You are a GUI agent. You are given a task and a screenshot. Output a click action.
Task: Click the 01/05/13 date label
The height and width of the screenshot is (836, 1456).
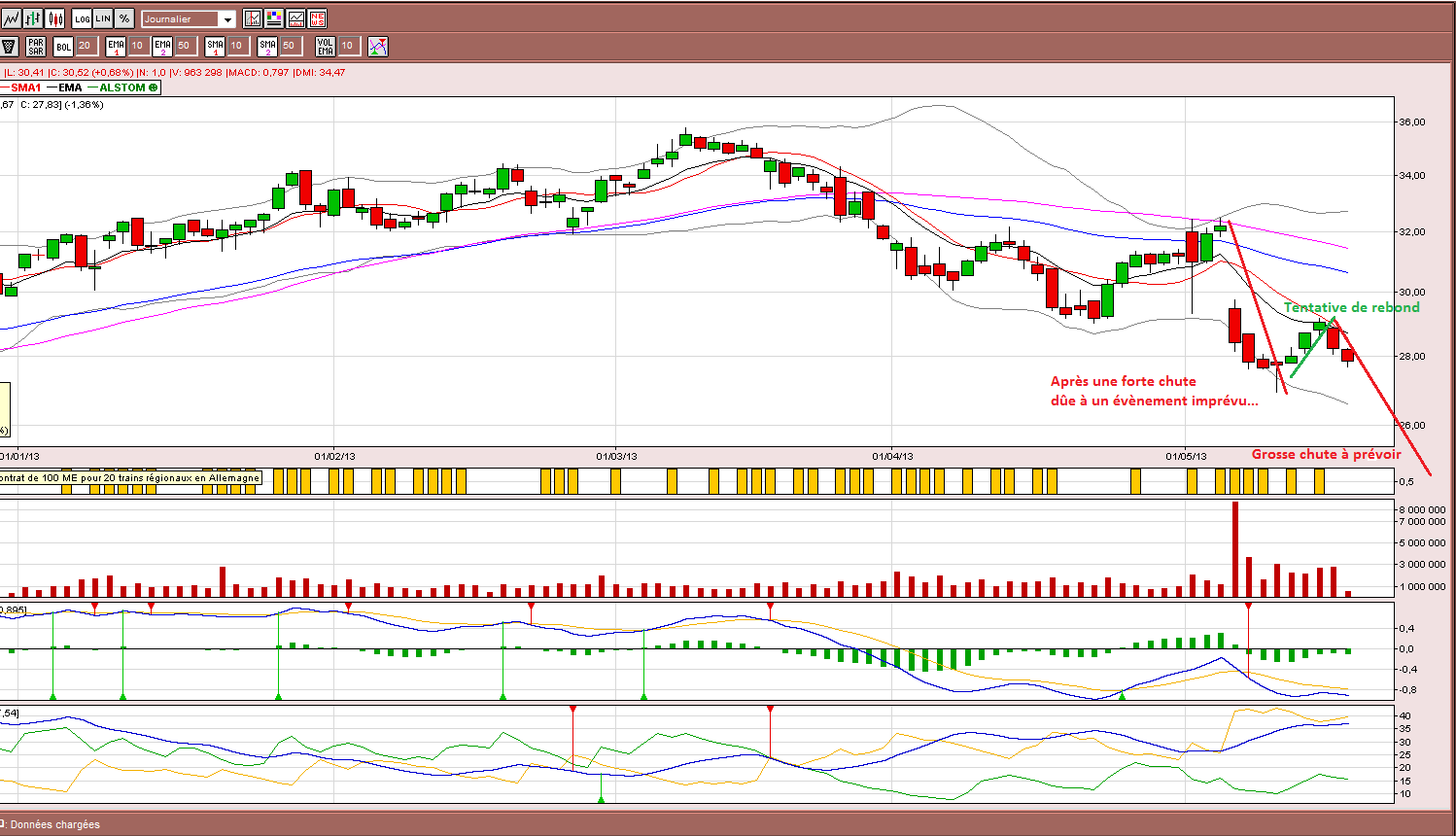1186,456
